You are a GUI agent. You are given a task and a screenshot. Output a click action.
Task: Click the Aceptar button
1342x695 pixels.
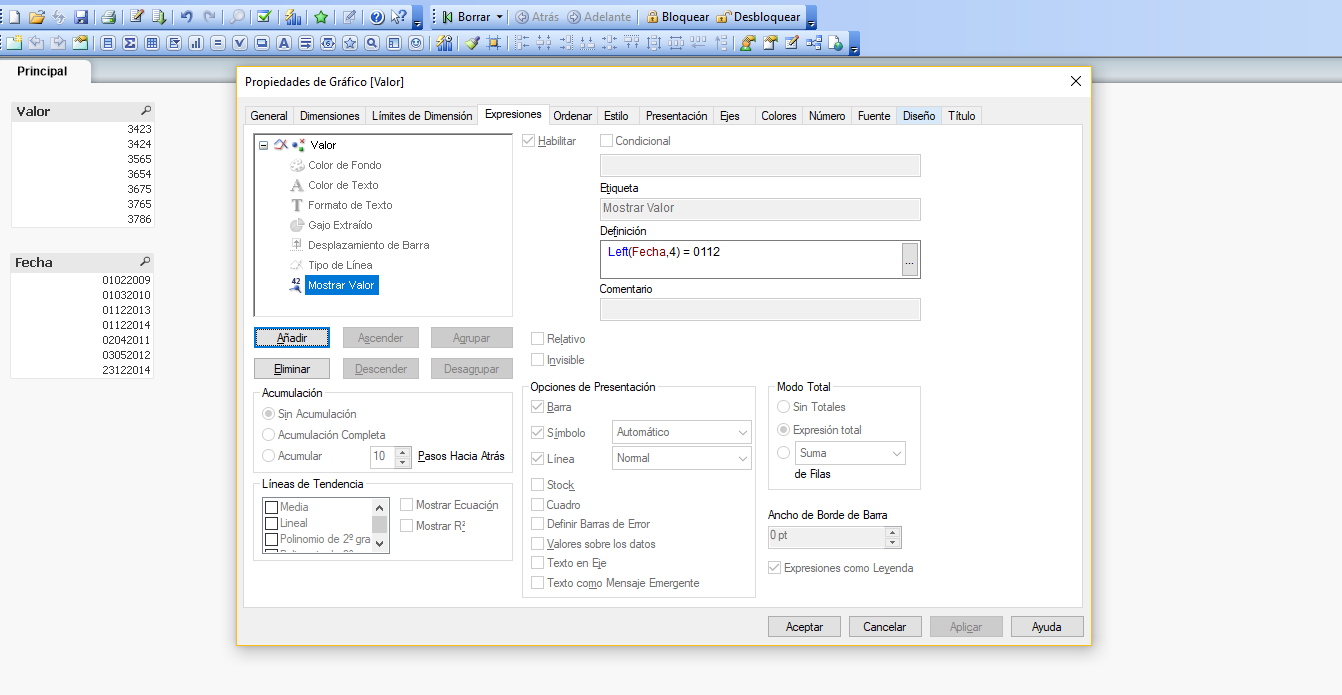pos(804,627)
